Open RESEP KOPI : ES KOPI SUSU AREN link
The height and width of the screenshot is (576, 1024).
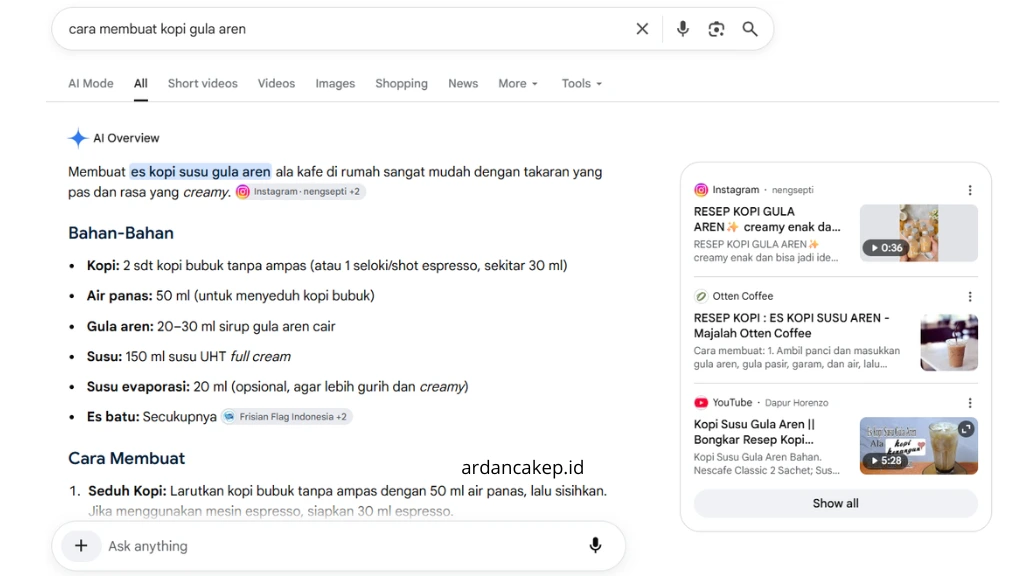792,325
